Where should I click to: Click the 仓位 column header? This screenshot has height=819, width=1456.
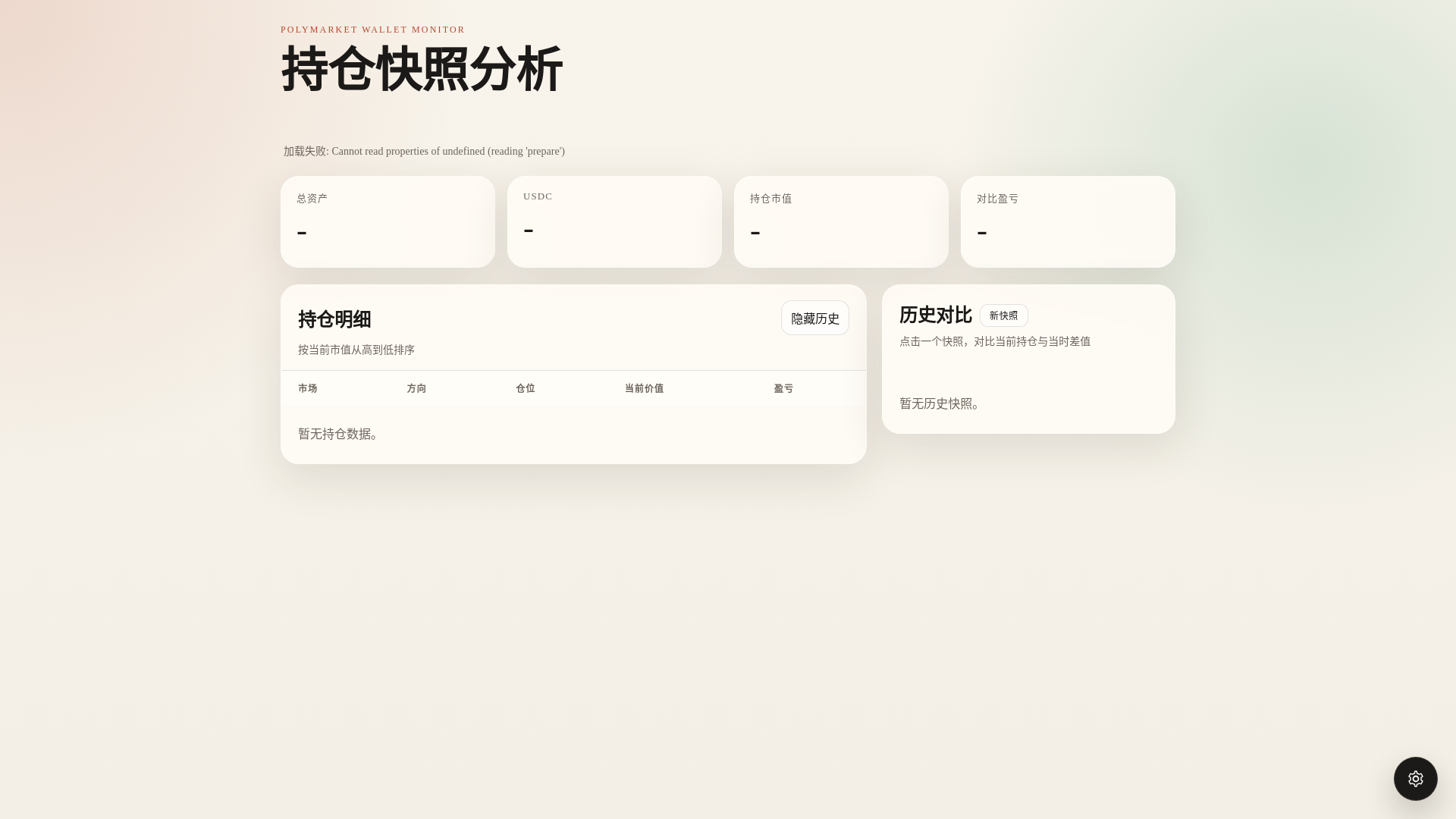pyautogui.click(x=526, y=388)
